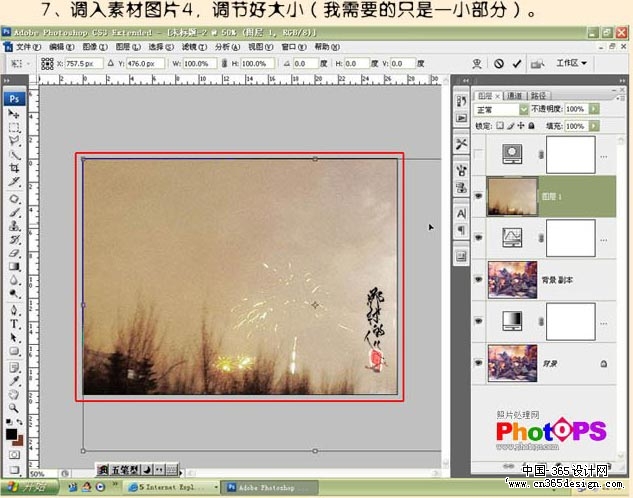Click the foreground color swatch
The height and width of the screenshot is (498, 633).
pyautogui.click(x=11, y=434)
